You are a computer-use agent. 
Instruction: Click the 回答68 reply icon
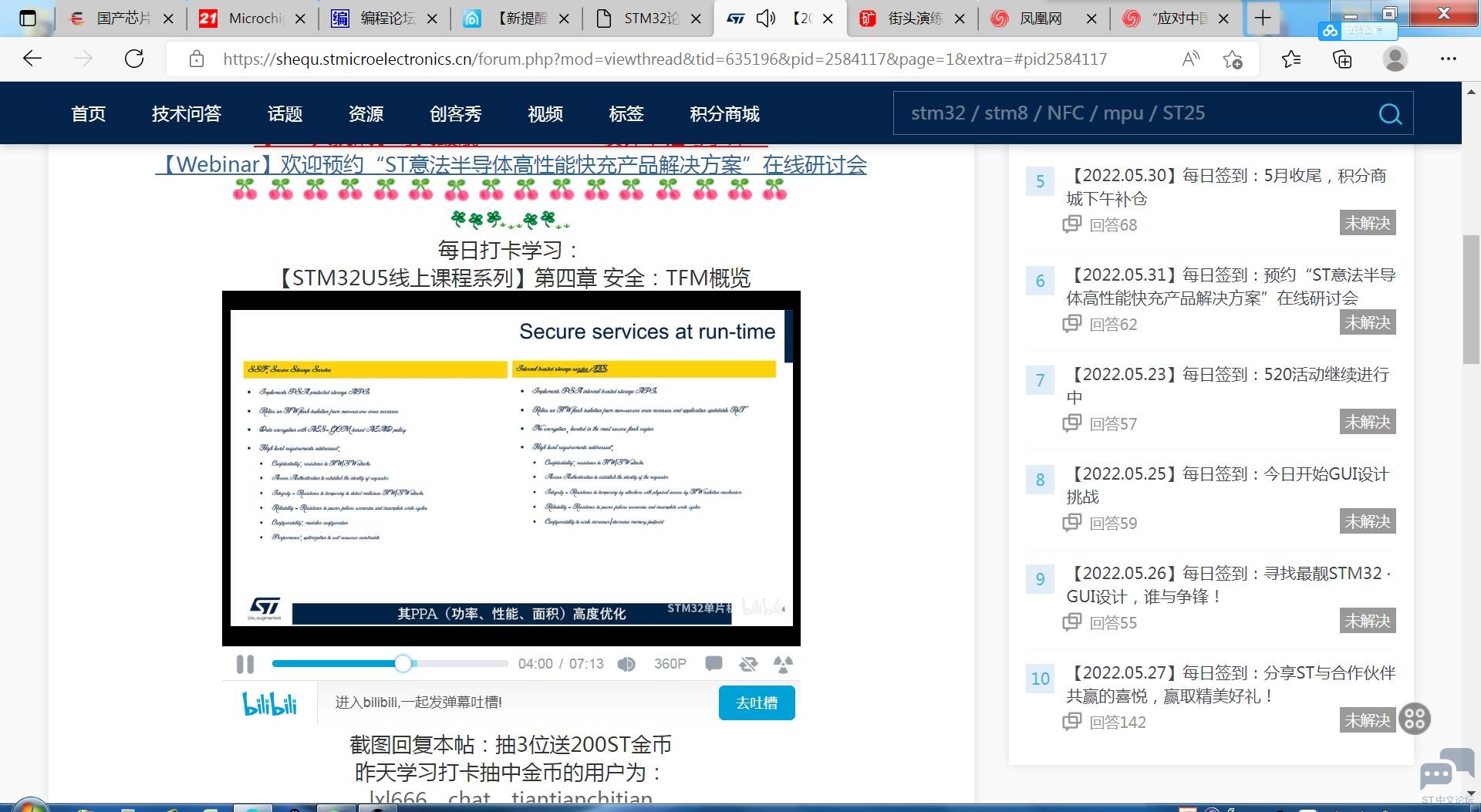[x=1071, y=224]
